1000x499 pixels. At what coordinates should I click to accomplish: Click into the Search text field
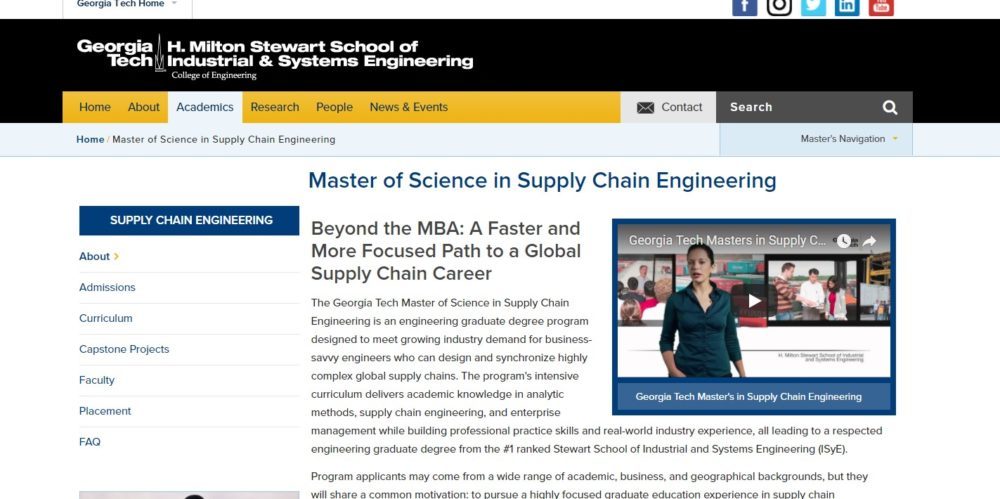(795, 107)
